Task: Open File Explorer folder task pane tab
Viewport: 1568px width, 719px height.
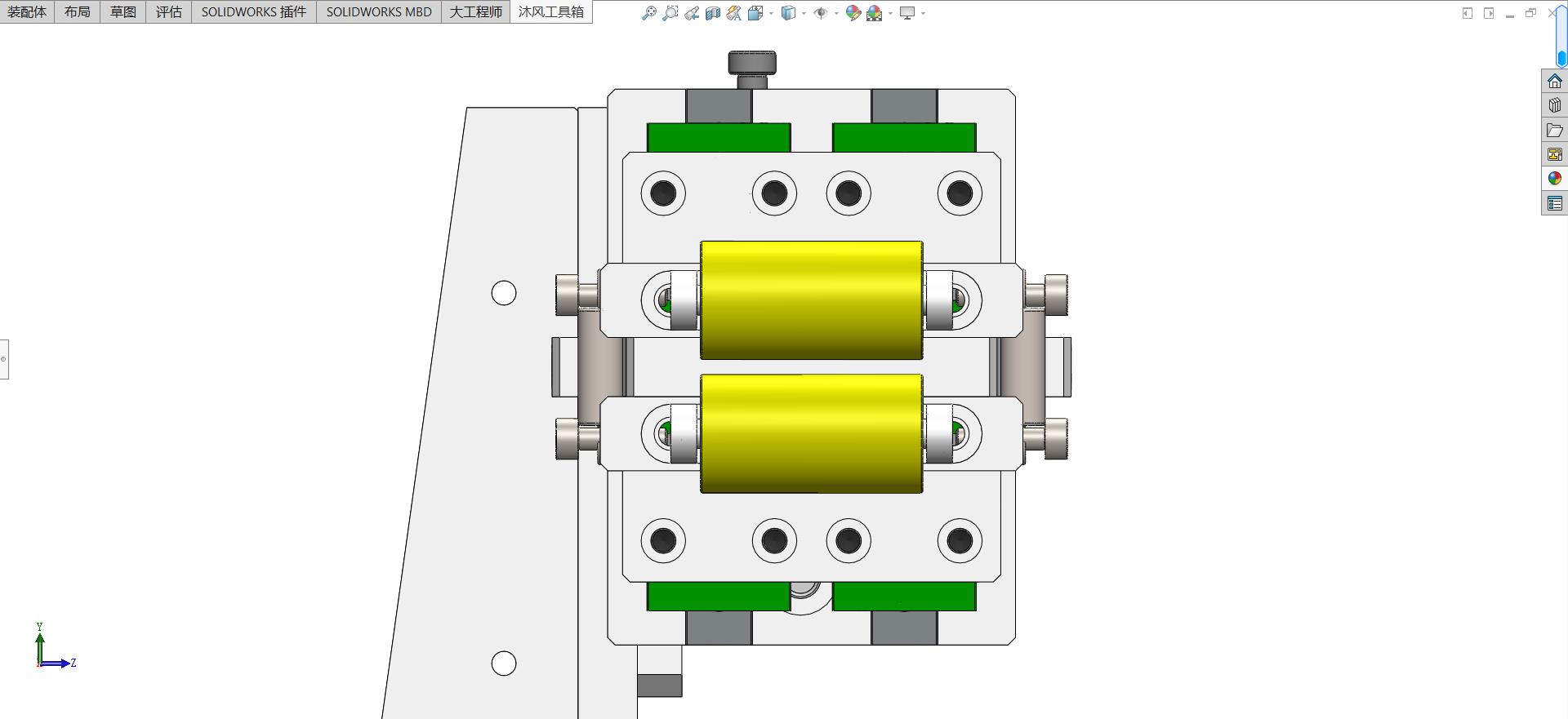Action: click(x=1555, y=130)
